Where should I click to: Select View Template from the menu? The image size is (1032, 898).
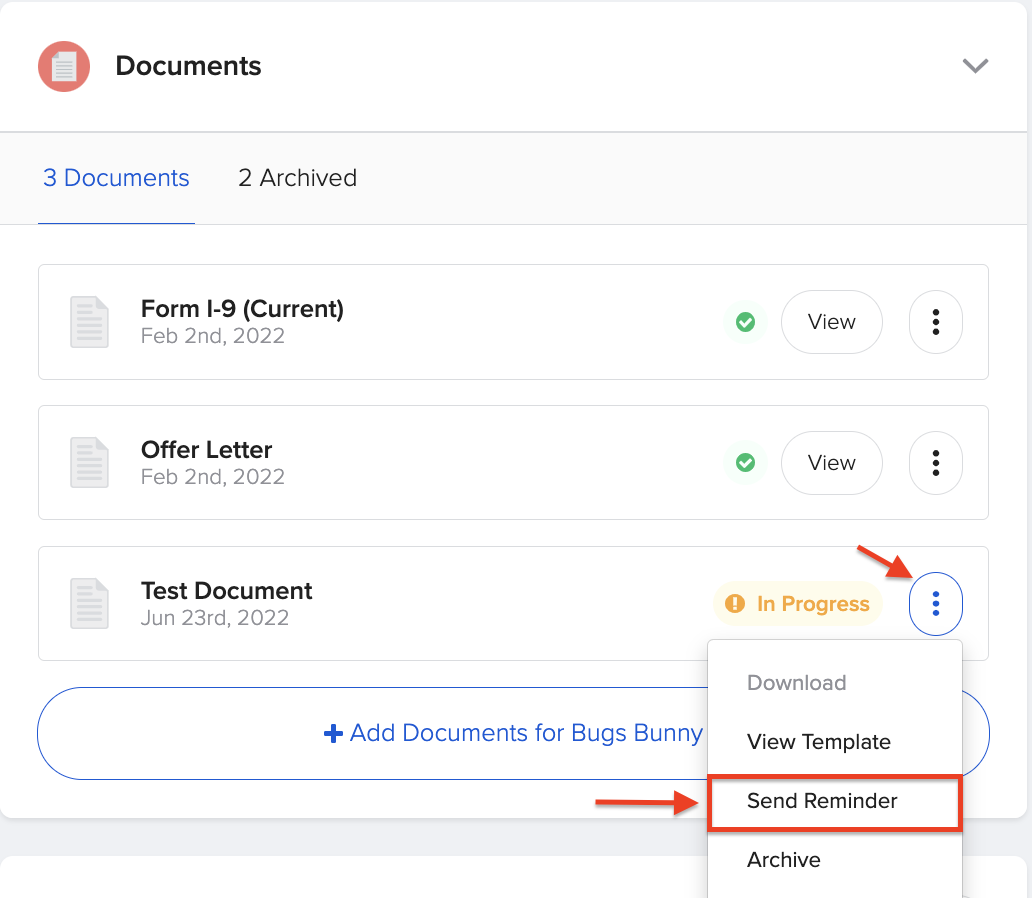point(819,742)
